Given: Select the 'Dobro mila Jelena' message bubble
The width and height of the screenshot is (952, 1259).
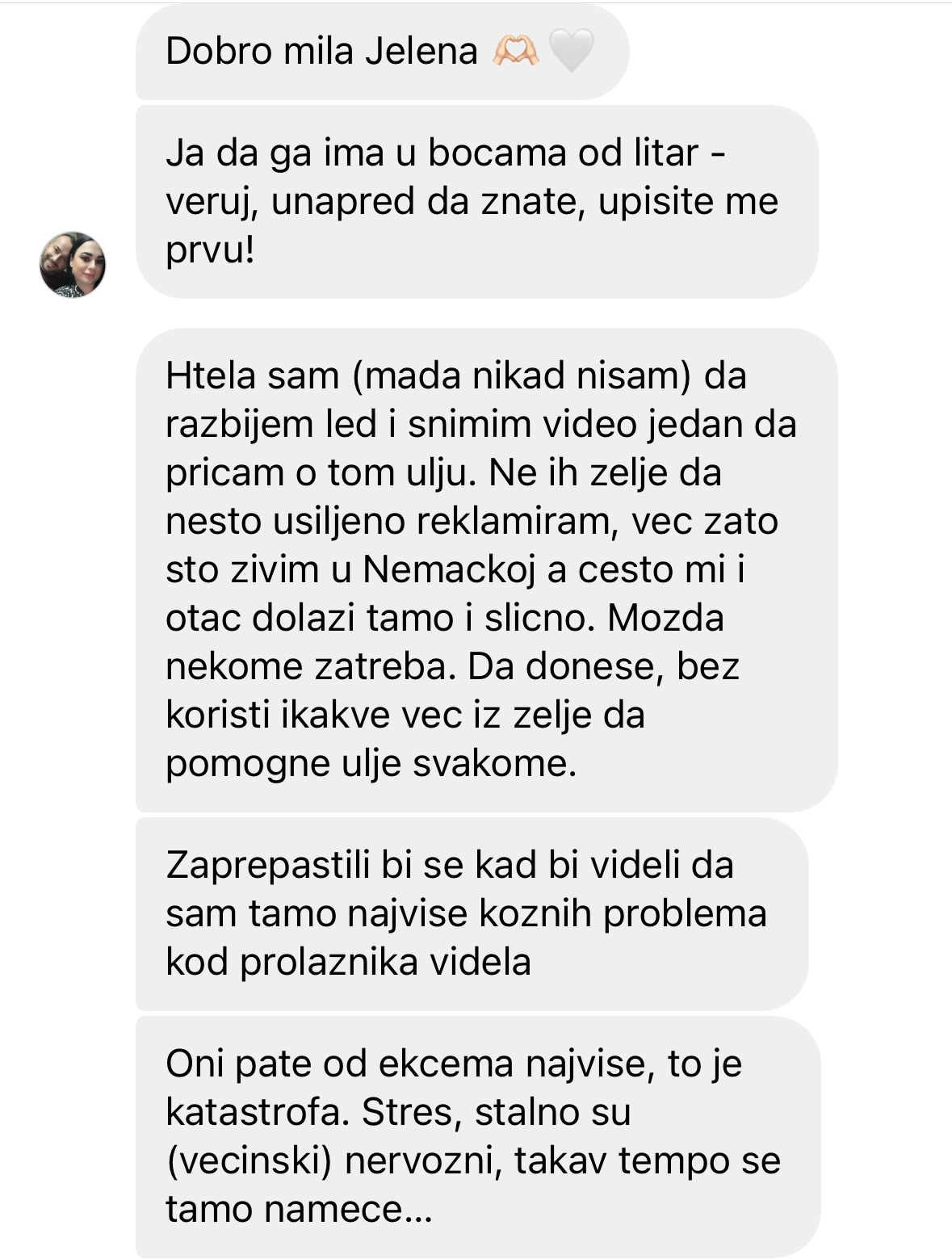Looking at the screenshot, I should (382, 50).
